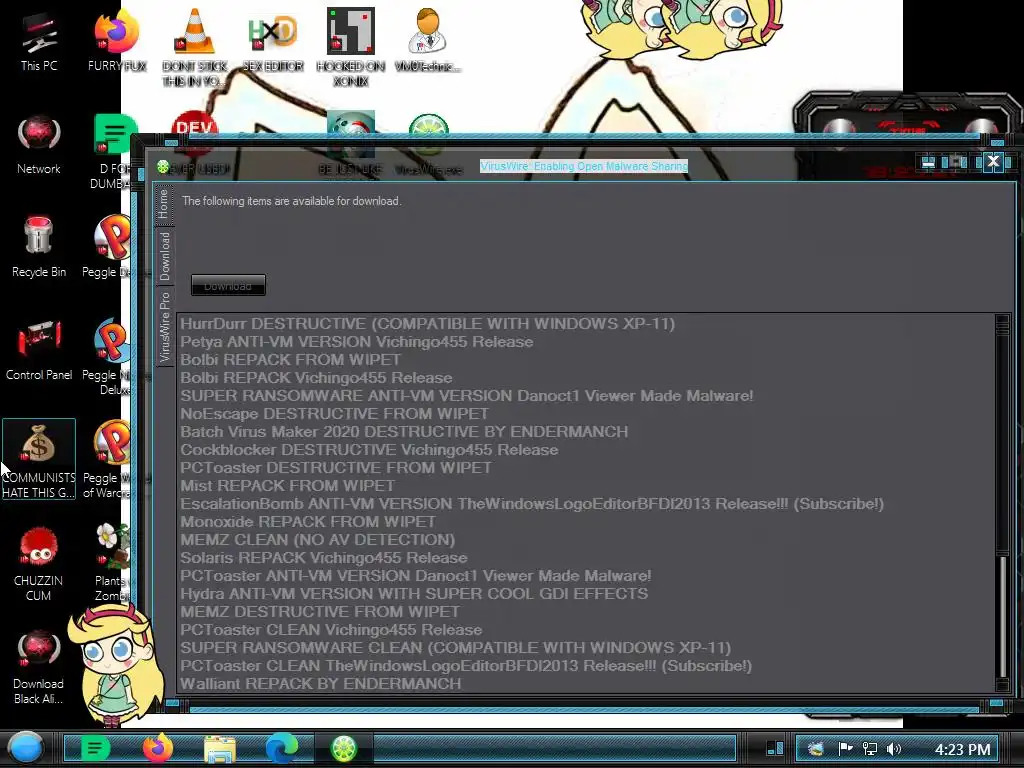The height and width of the screenshot is (768, 1024).
Task: Click the Download button above the list
Action: pos(228,285)
